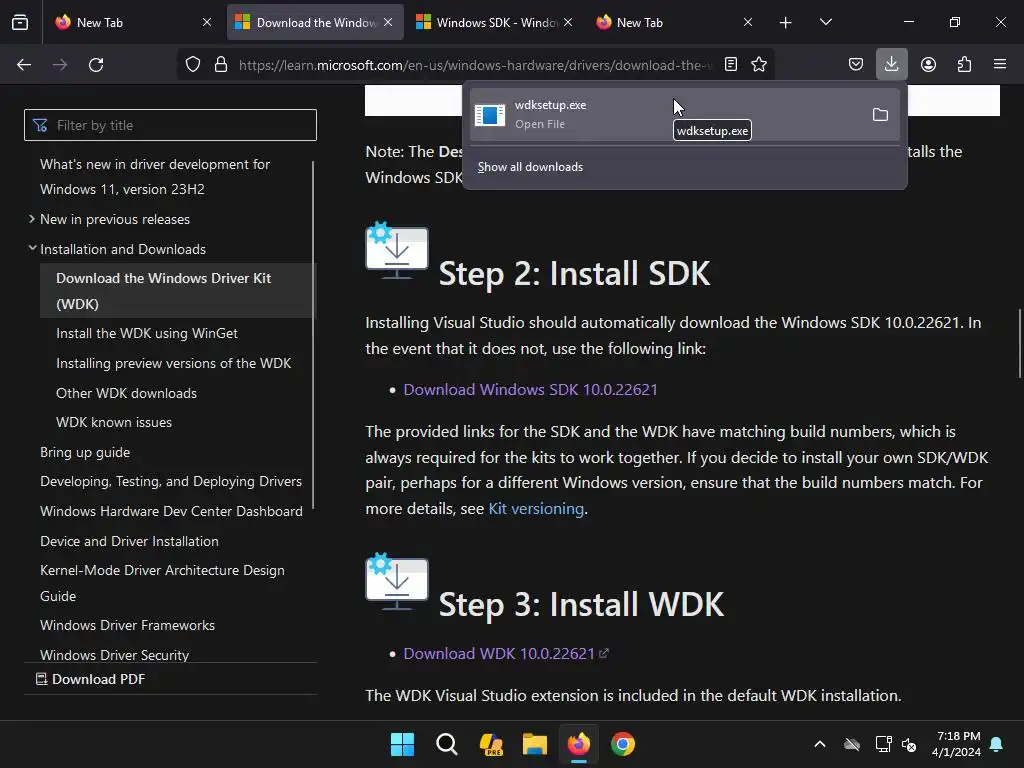This screenshot has width=1024, height=768.
Task: Open Installing preview versions of the WDK
Action: 174,363
